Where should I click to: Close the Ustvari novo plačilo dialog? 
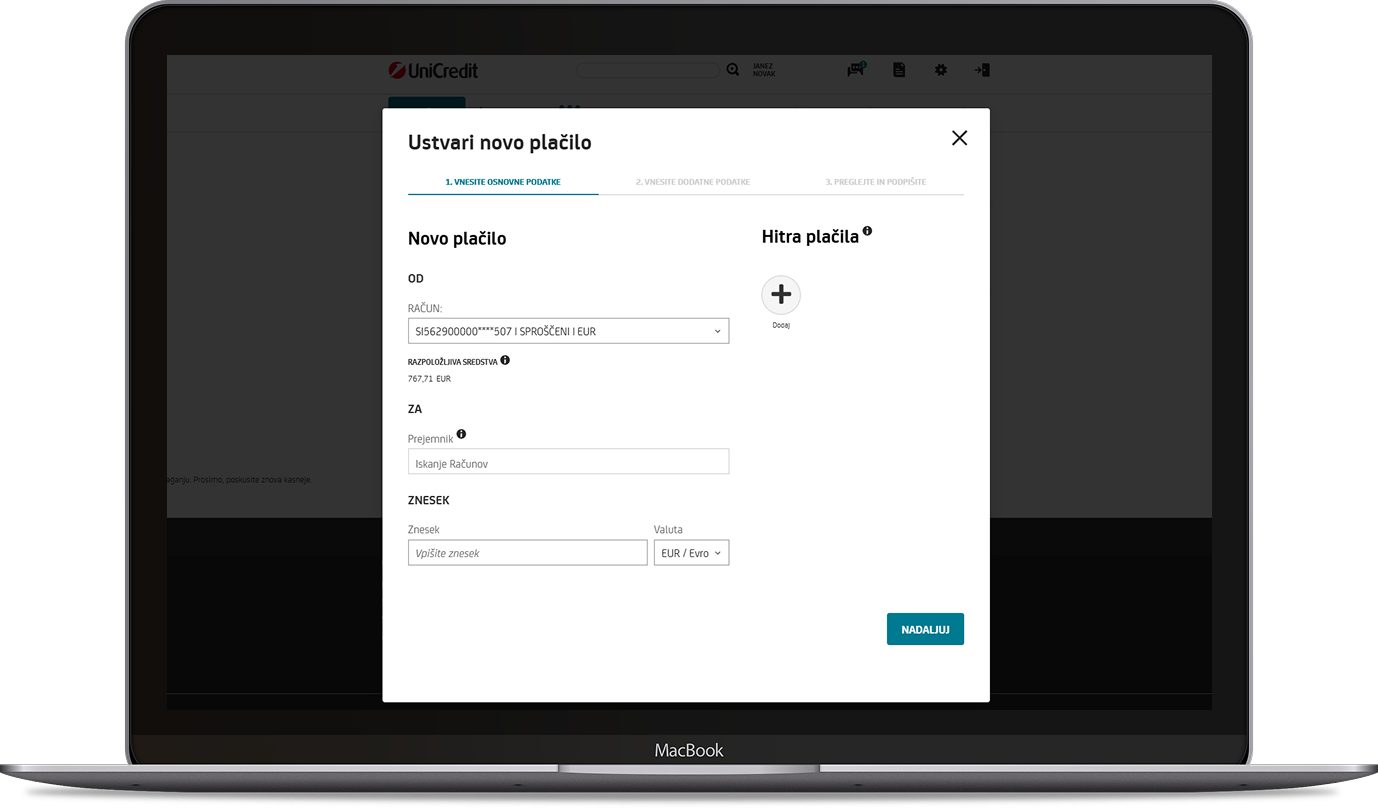pos(959,138)
